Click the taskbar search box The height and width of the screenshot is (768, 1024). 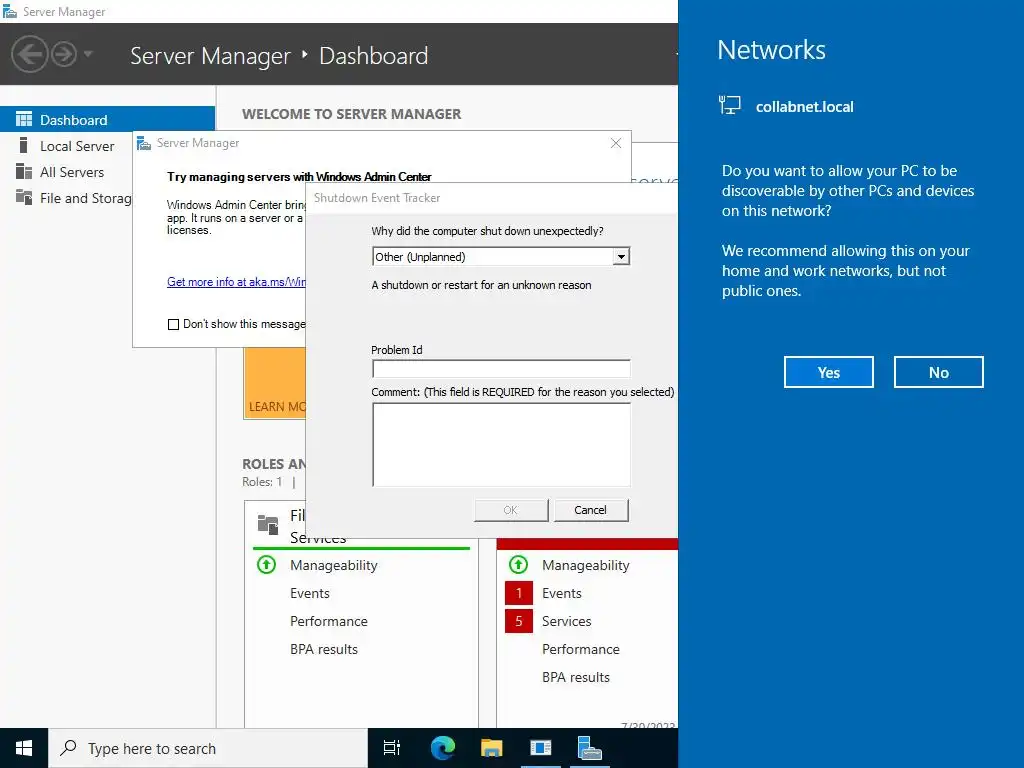tap(208, 748)
